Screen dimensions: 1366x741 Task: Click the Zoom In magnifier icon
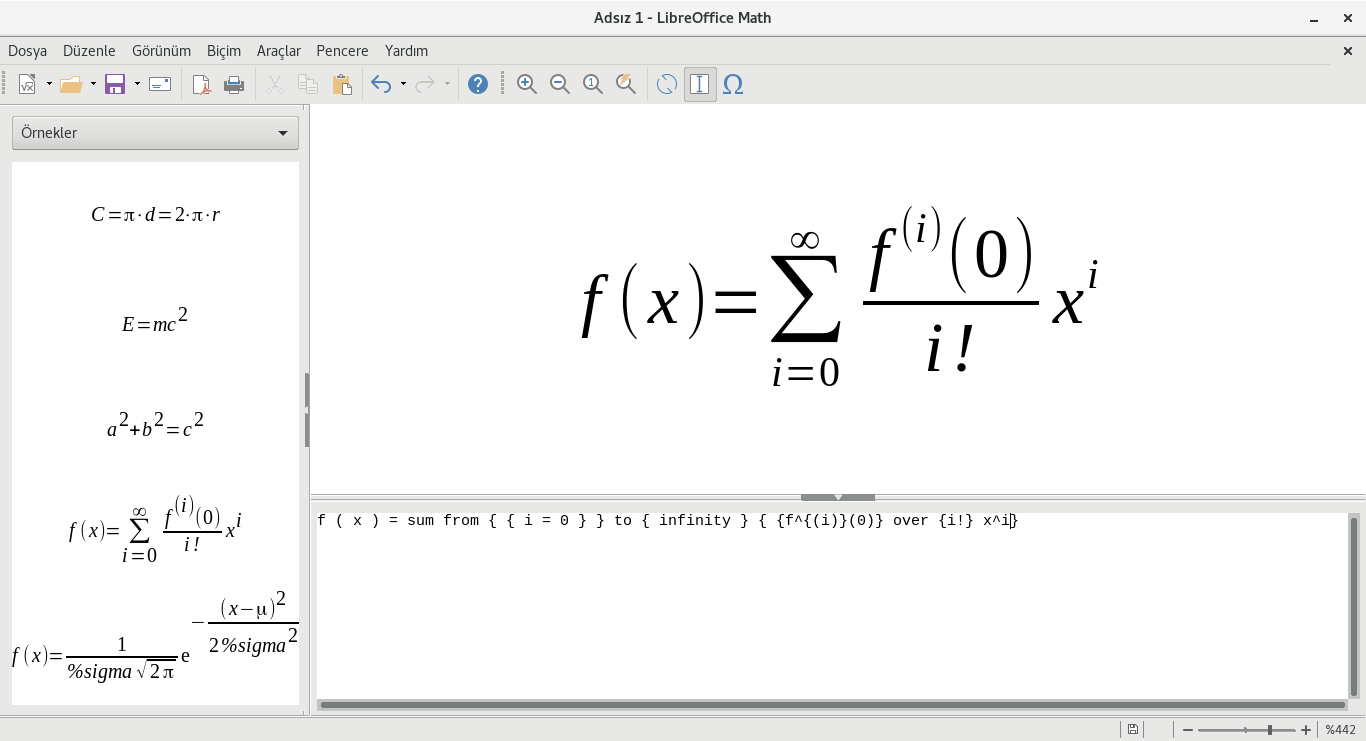[527, 85]
